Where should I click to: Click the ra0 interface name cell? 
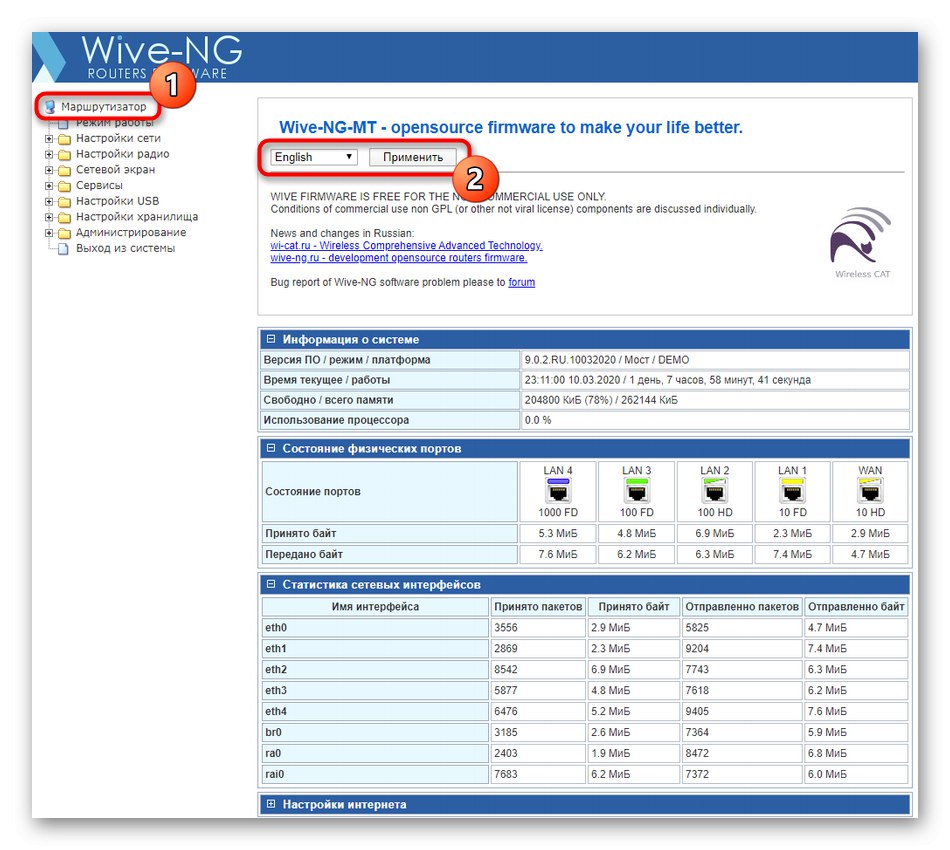(375, 753)
